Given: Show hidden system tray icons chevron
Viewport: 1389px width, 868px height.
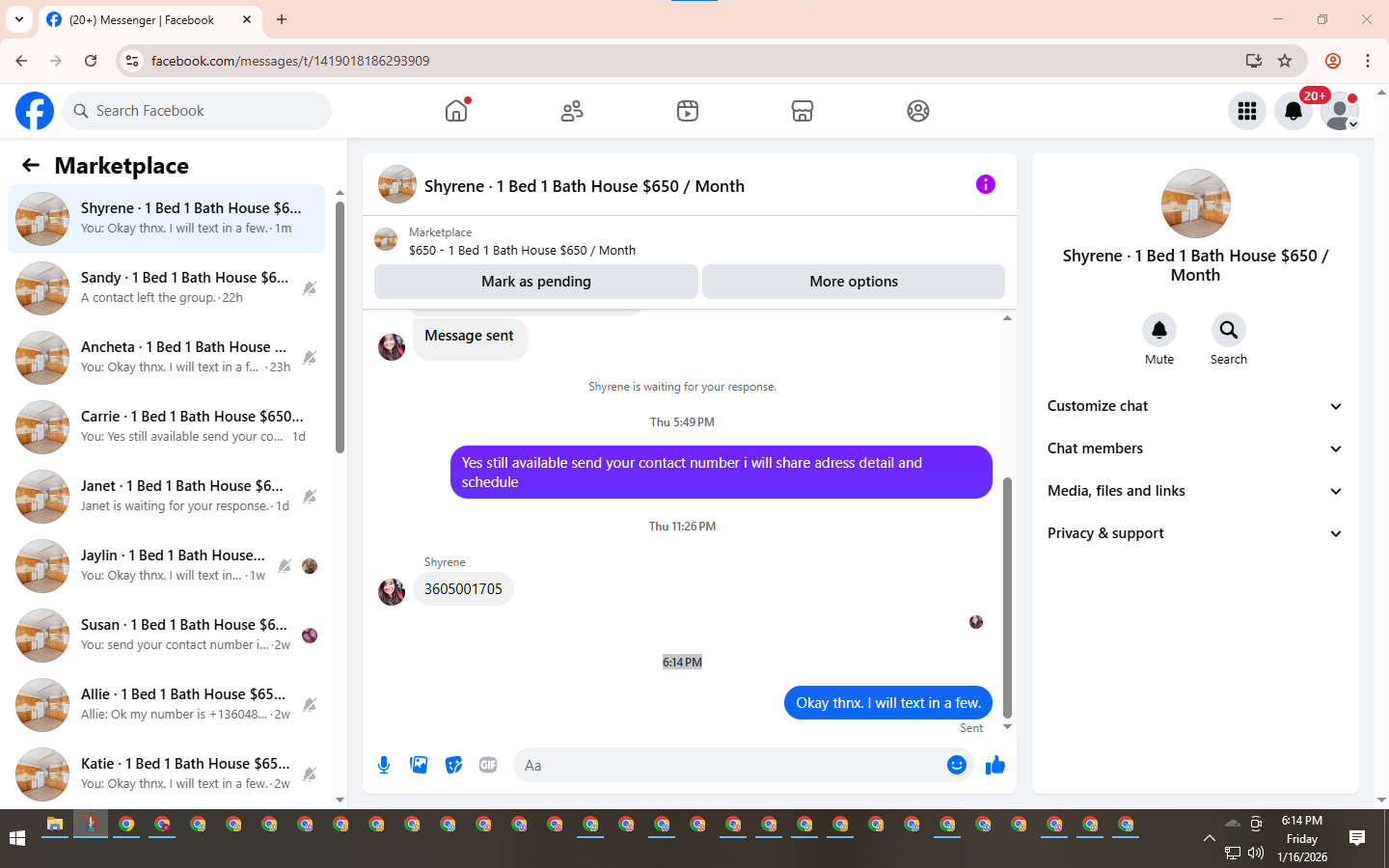Looking at the screenshot, I should (1209, 838).
